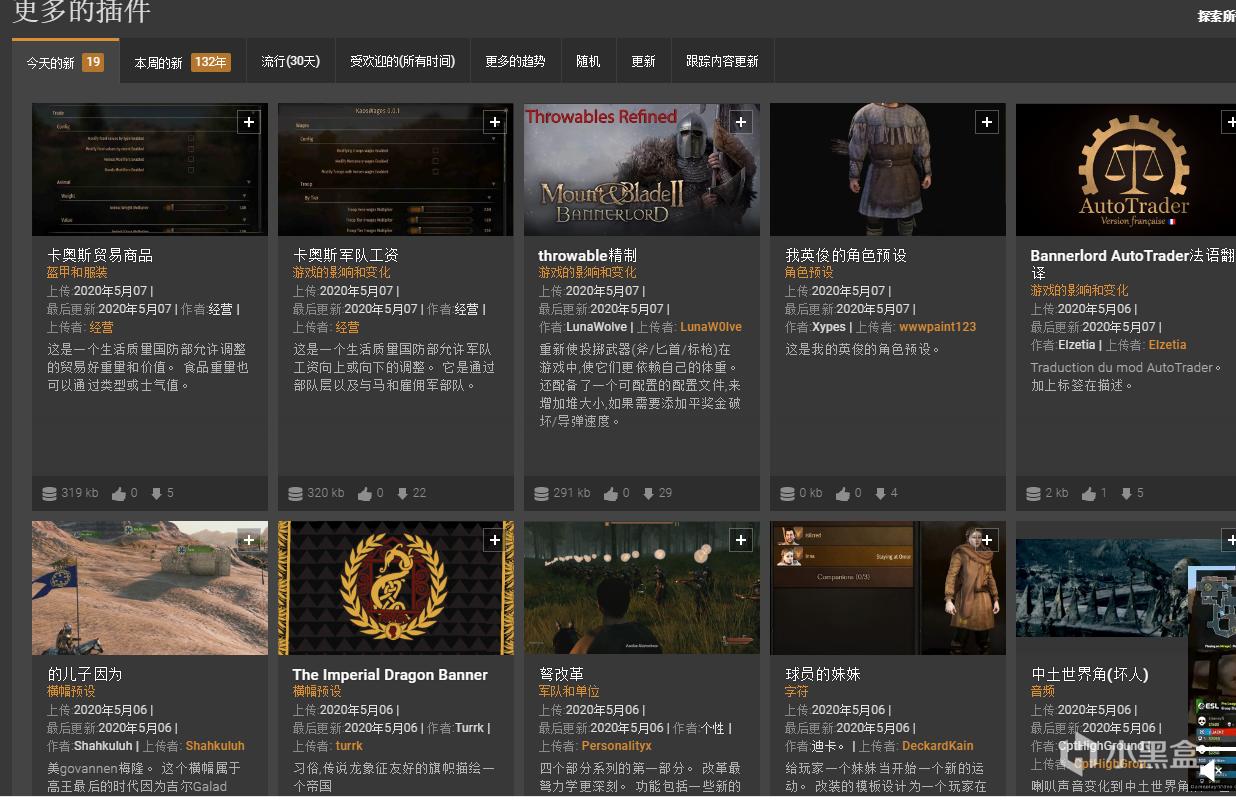Click thumbs-up icon on 卡奥斯军队工资 card
The width and height of the screenshot is (1236, 805).
click(x=365, y=493)
